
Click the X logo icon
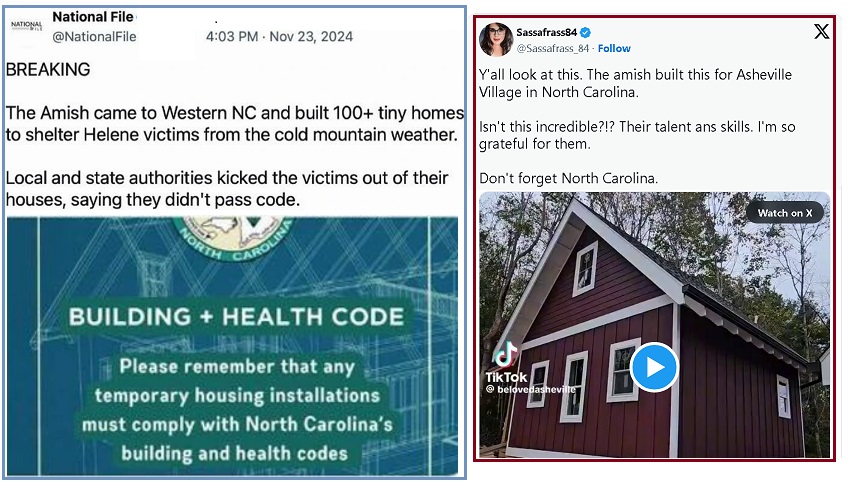(x=821, y=32)
